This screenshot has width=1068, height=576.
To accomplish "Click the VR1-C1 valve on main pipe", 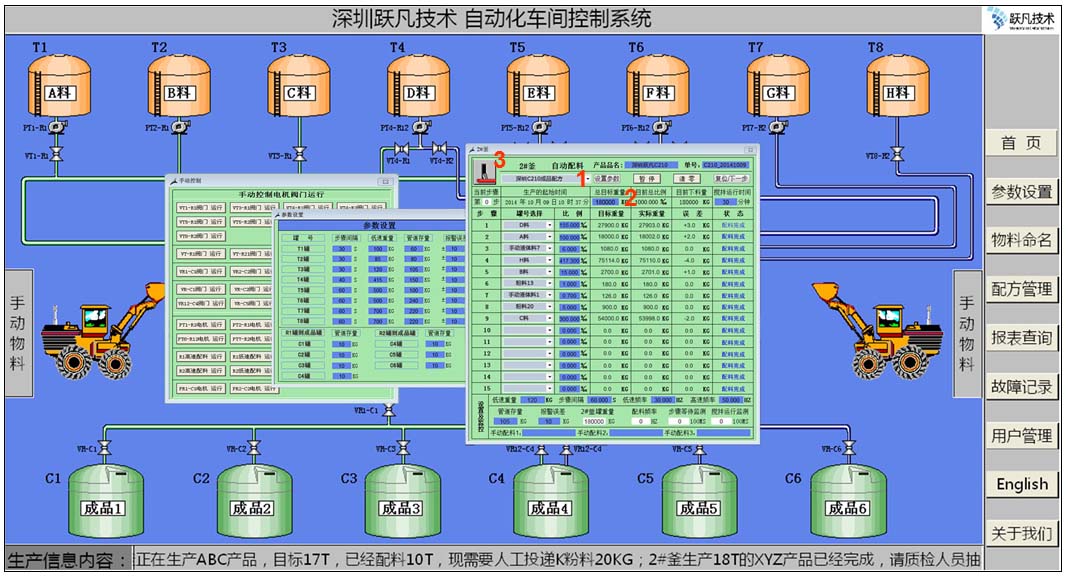I will click(389, 411).
